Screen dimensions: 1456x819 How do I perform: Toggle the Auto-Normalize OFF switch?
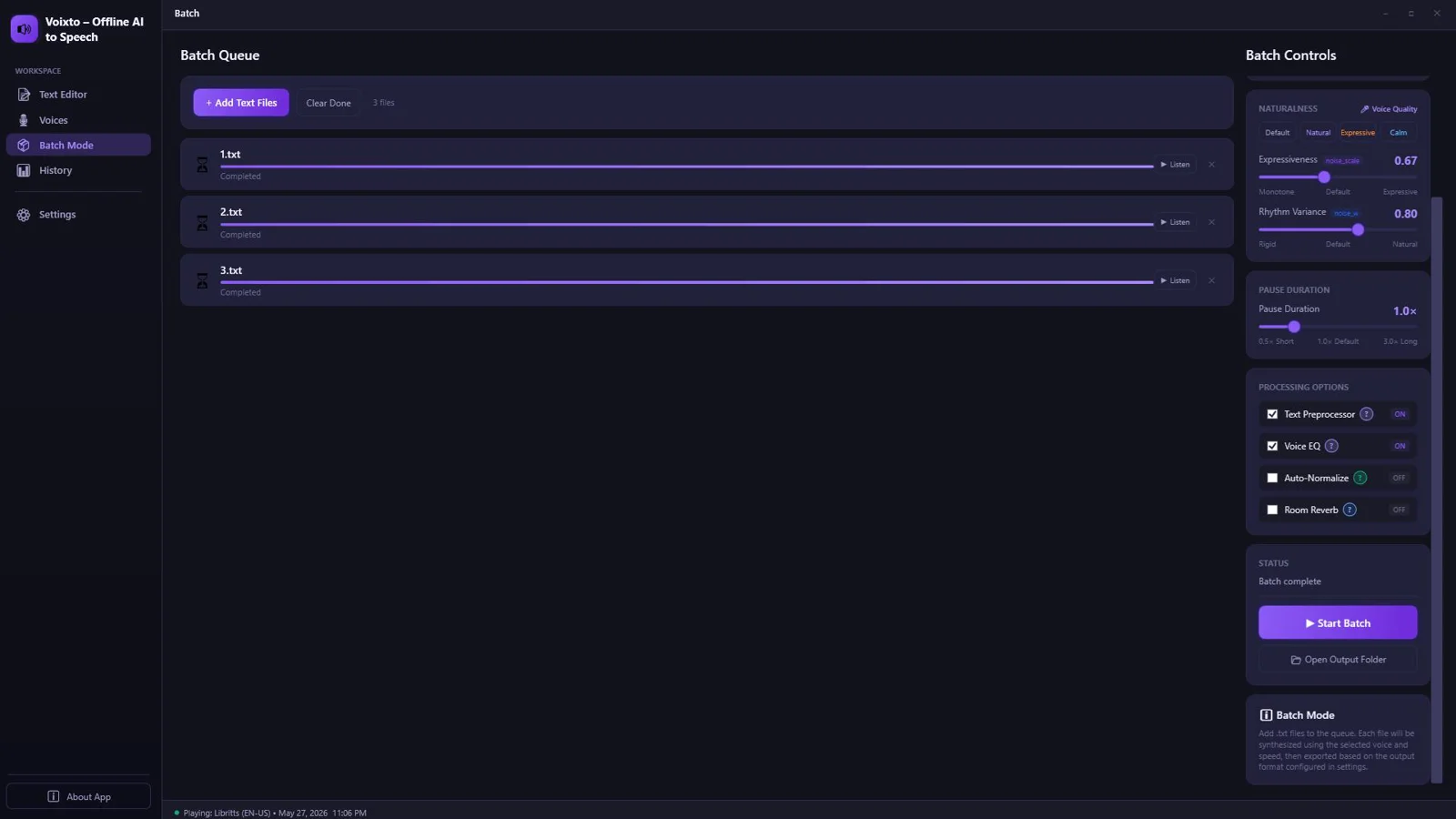click(1400, 478)
